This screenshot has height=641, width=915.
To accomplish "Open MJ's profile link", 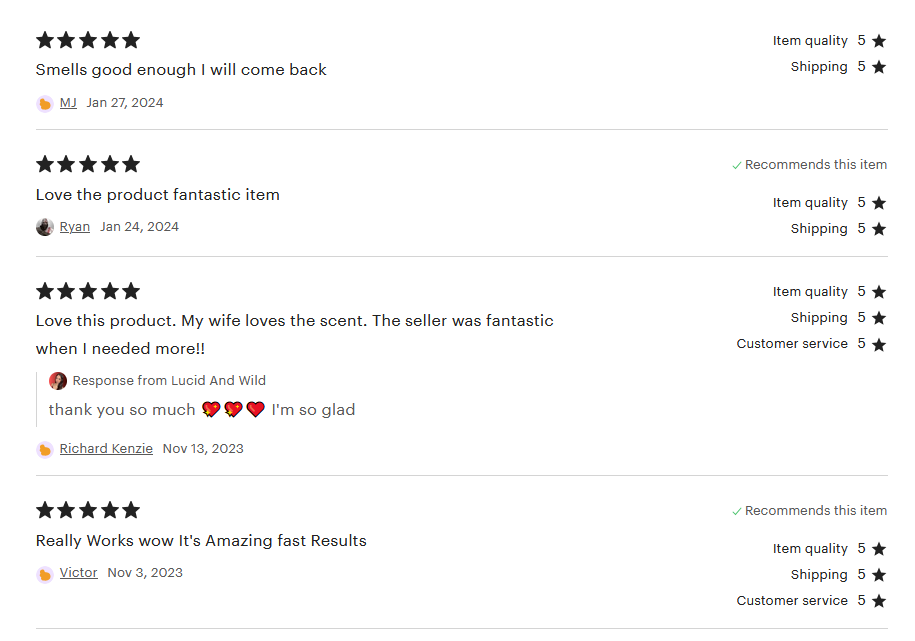I will coord(68,103).
